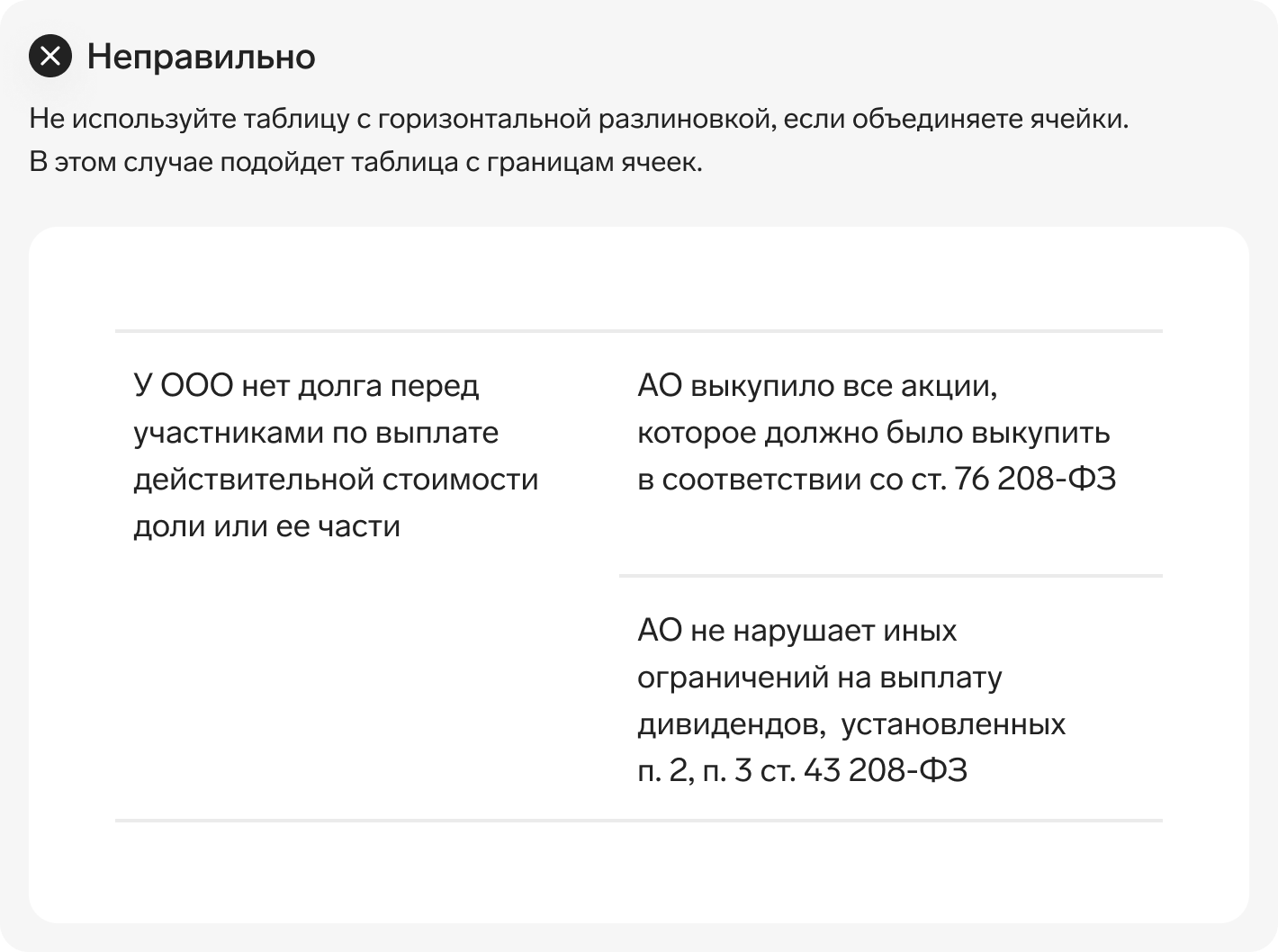Click the reference п. 2, п. 3 ст. 43 208-ФЗ

802,770
